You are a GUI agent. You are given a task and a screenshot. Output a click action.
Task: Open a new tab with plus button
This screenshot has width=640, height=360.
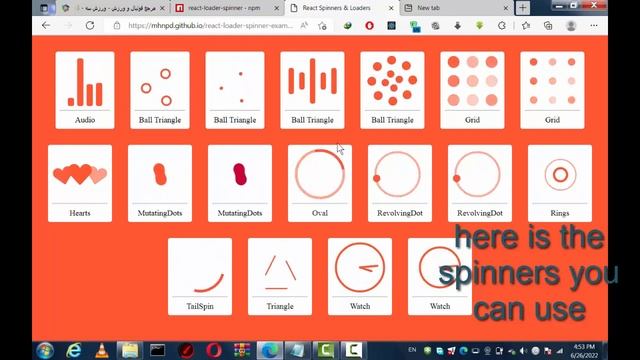tap(522, 8)
